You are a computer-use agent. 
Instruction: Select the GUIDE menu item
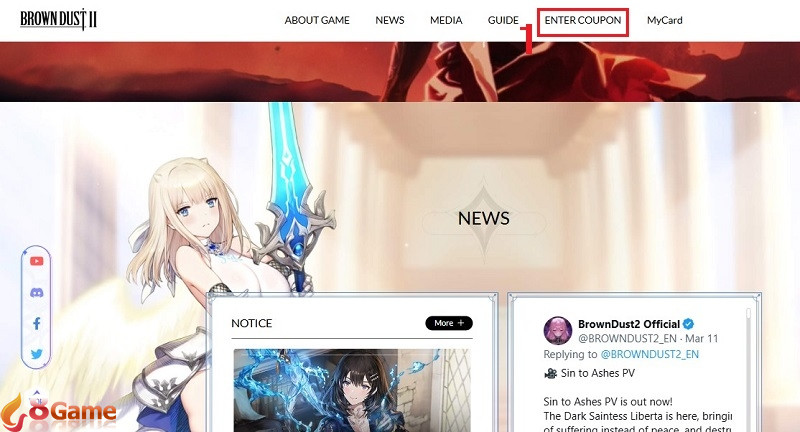click(503, 20)
